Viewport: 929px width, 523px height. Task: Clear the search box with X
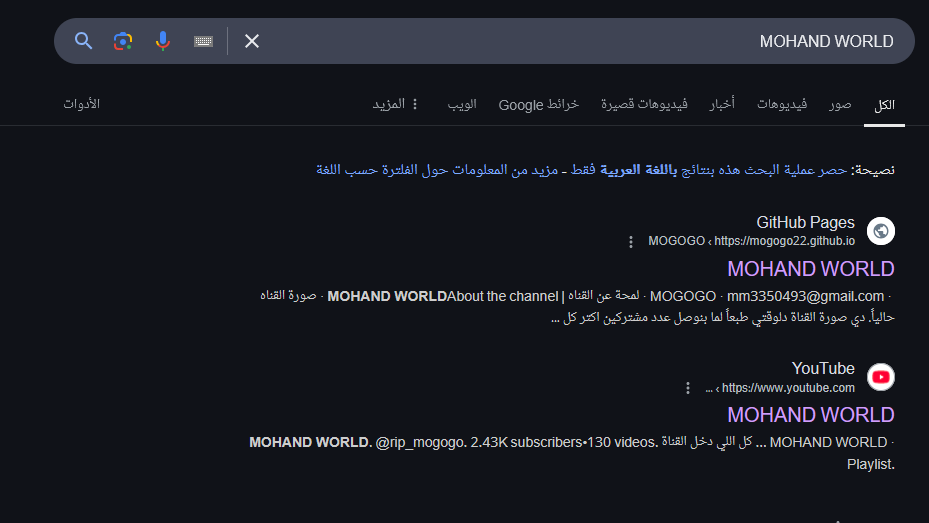point(252,41)
